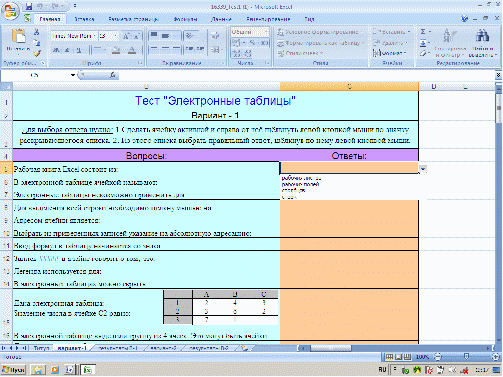The width and height of the screenshot is (503, 377).
Task: Click the Format Painter brush icon
Action: 37,53
